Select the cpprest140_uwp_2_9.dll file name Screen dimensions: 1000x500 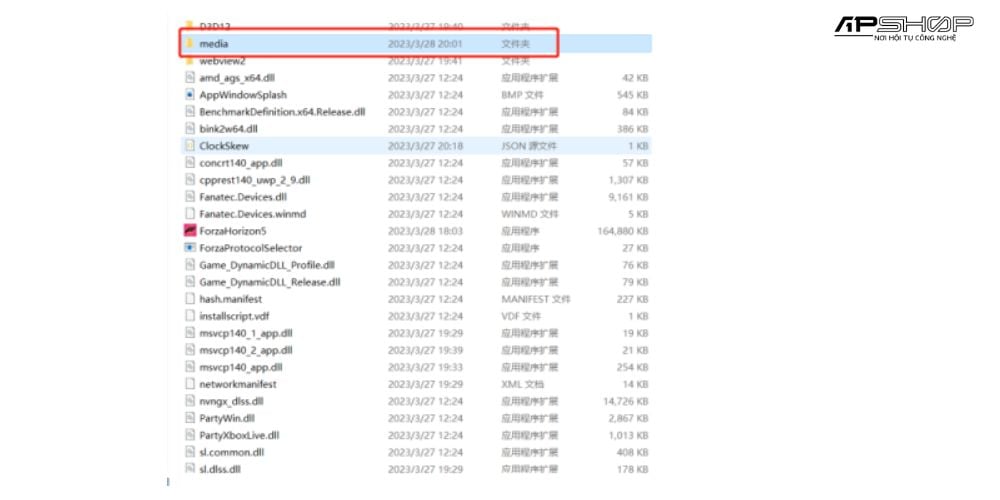[255, 180]
